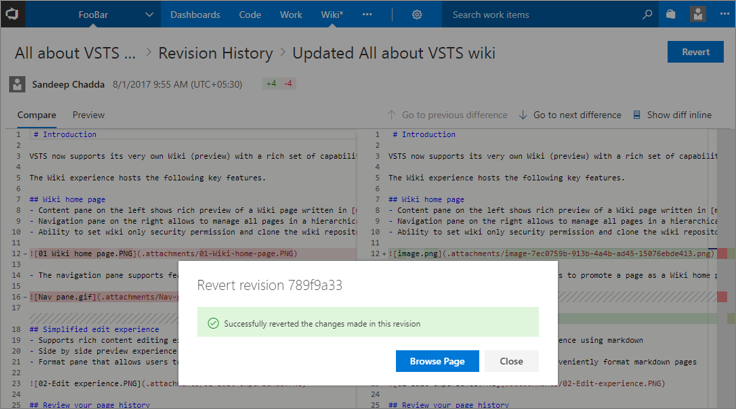This screenshot has width=736, height=409.
Task: Open the Work hub
Action: click(x=291, y=15)
